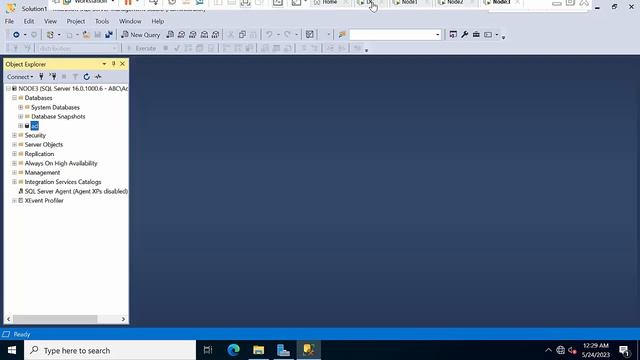Select the Always On High Availability item
This screenshot has width=640, height=360.
coord(61,163)
